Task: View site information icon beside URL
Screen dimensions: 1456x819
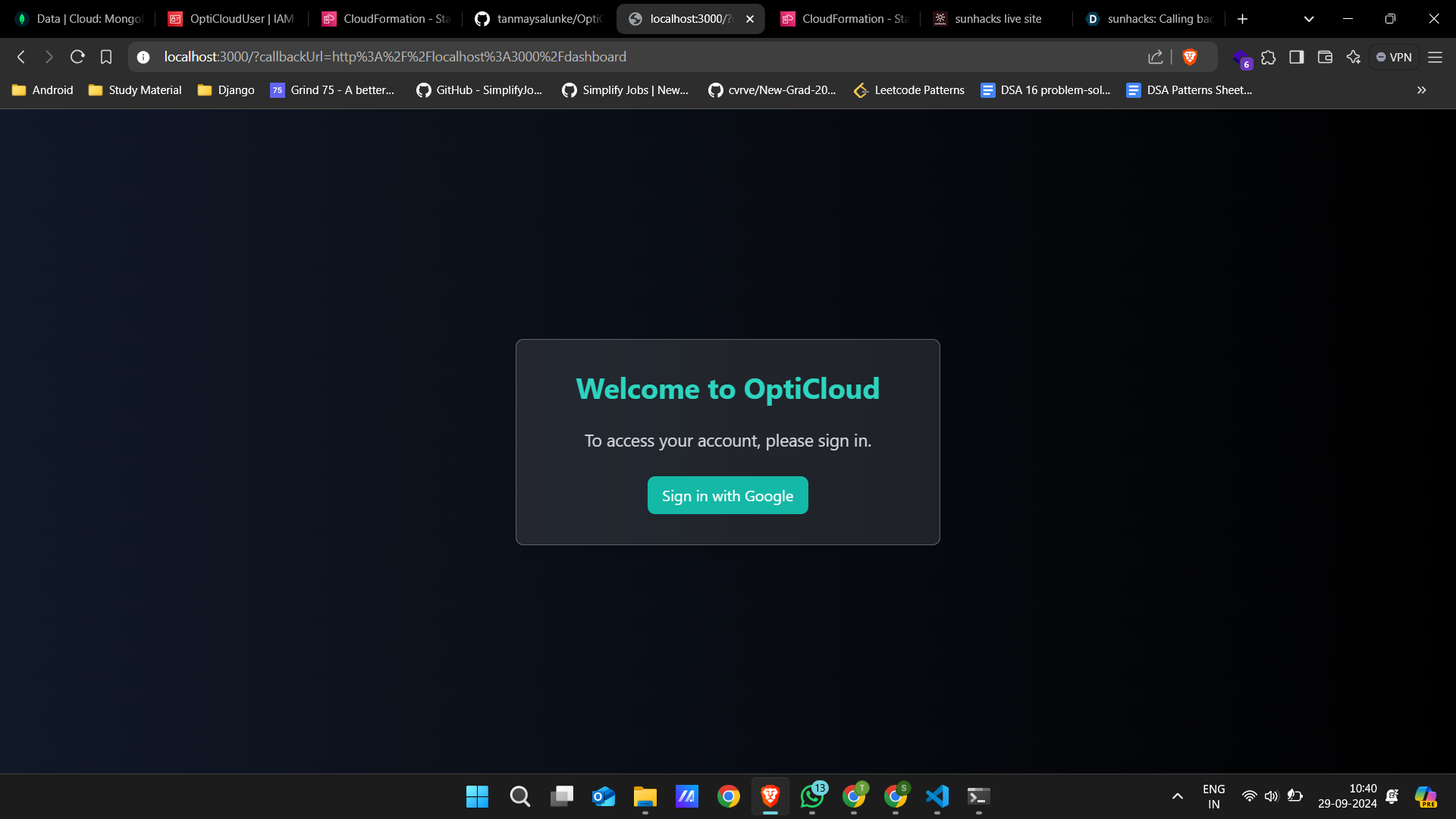Action: (143, 57)
